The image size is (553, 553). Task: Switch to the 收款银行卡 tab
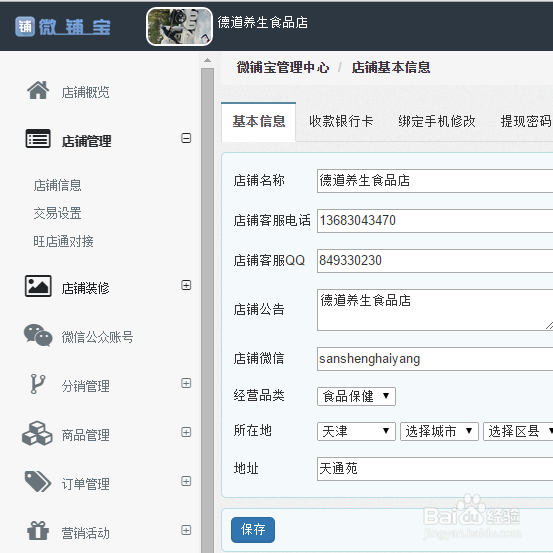coord(341,122)
